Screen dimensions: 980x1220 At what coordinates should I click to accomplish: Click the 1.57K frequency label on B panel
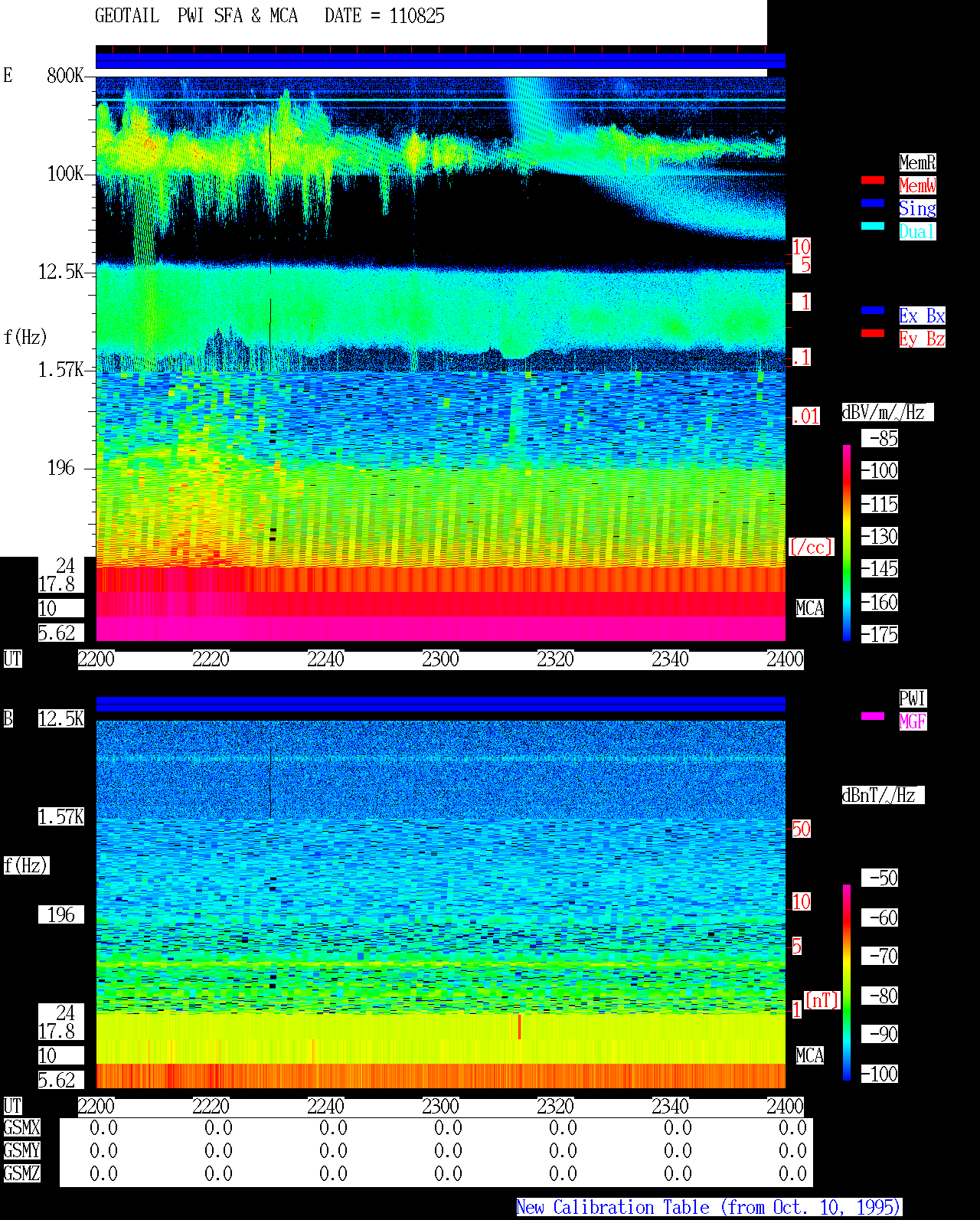click(61, 816)
